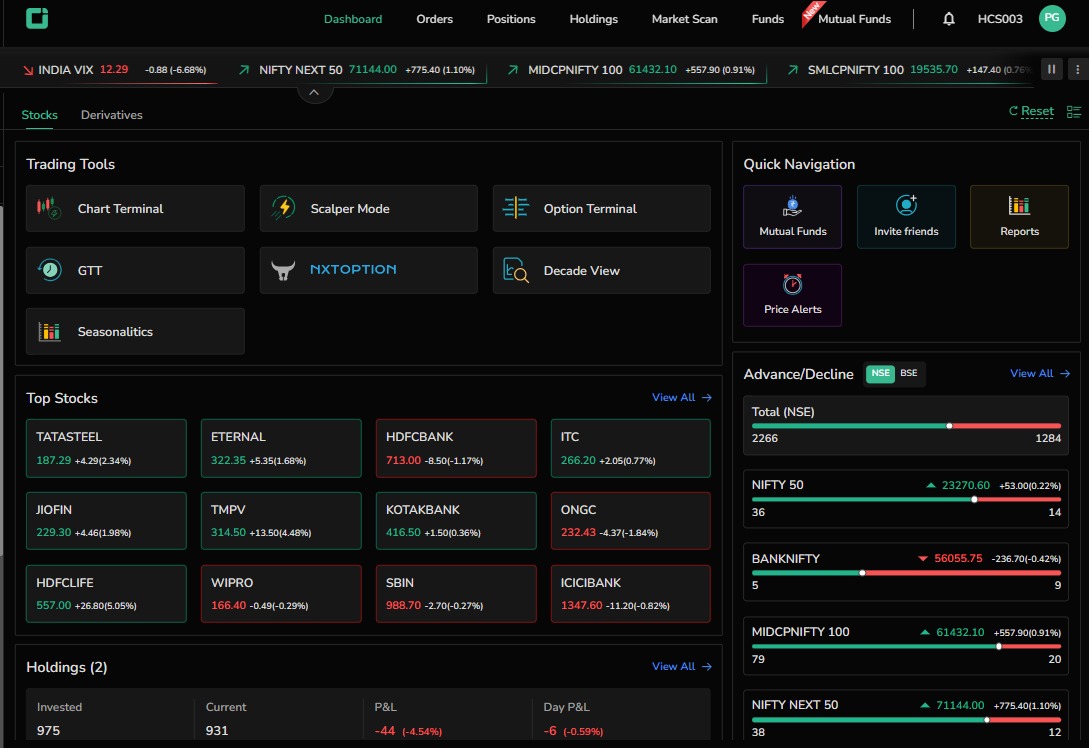Open the ONGC stock card
This screenshot has width=1089, height=748.
pos(631,521)
